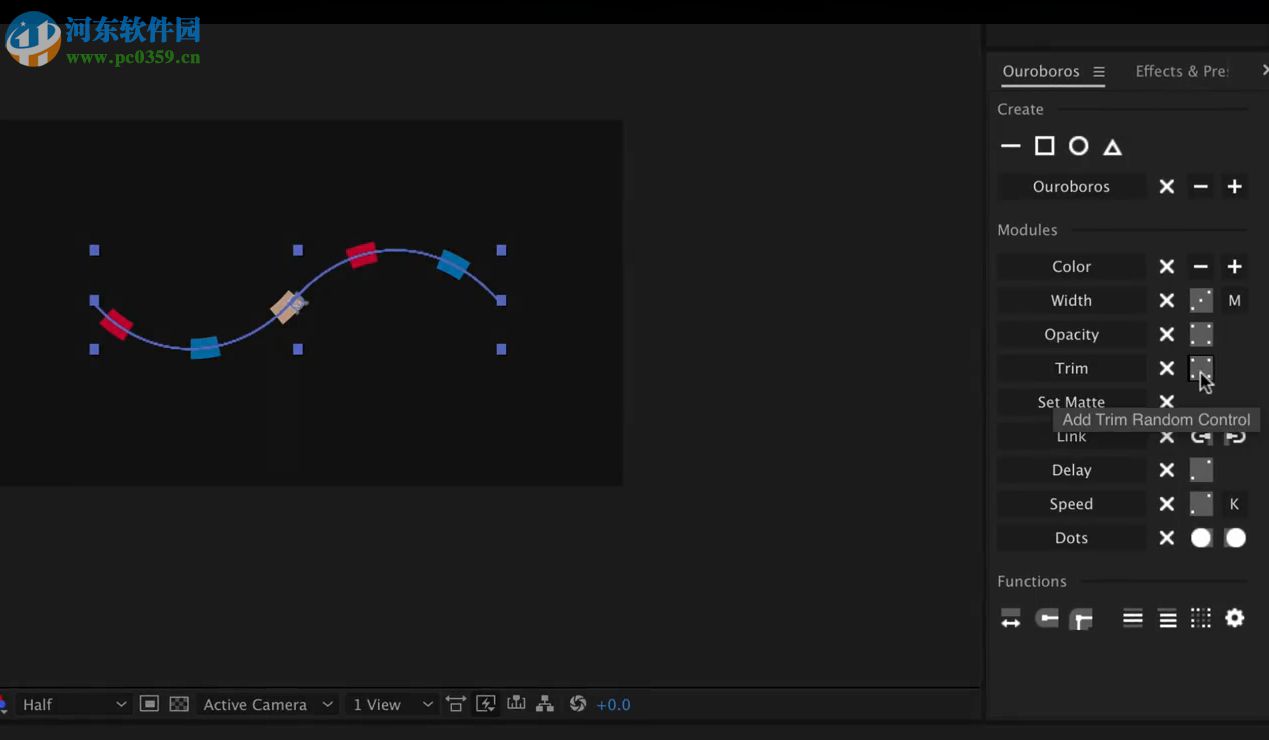Apply the Trim module
The height and width of the screenshot is (740, 1269).
1071,368
